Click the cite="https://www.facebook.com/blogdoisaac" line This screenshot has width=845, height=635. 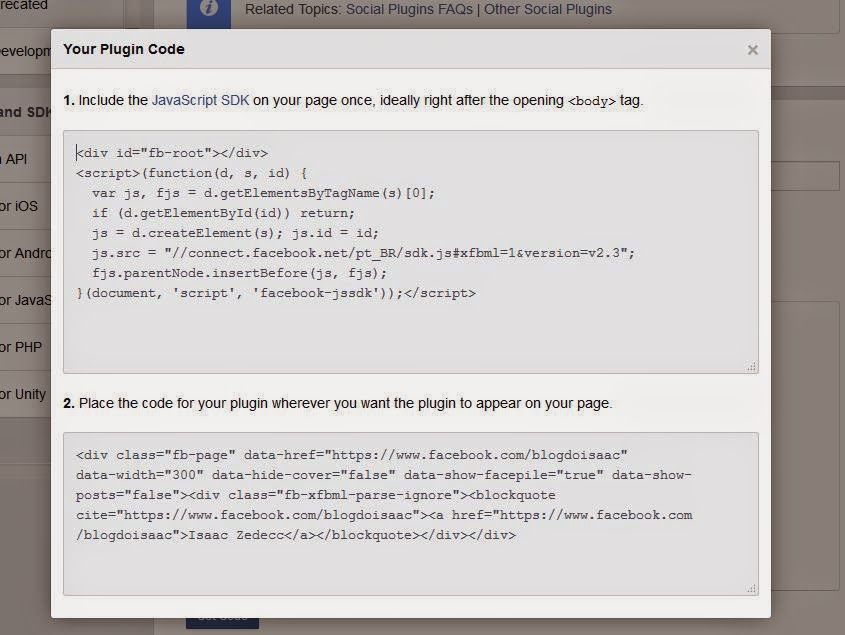coord(384,515)
